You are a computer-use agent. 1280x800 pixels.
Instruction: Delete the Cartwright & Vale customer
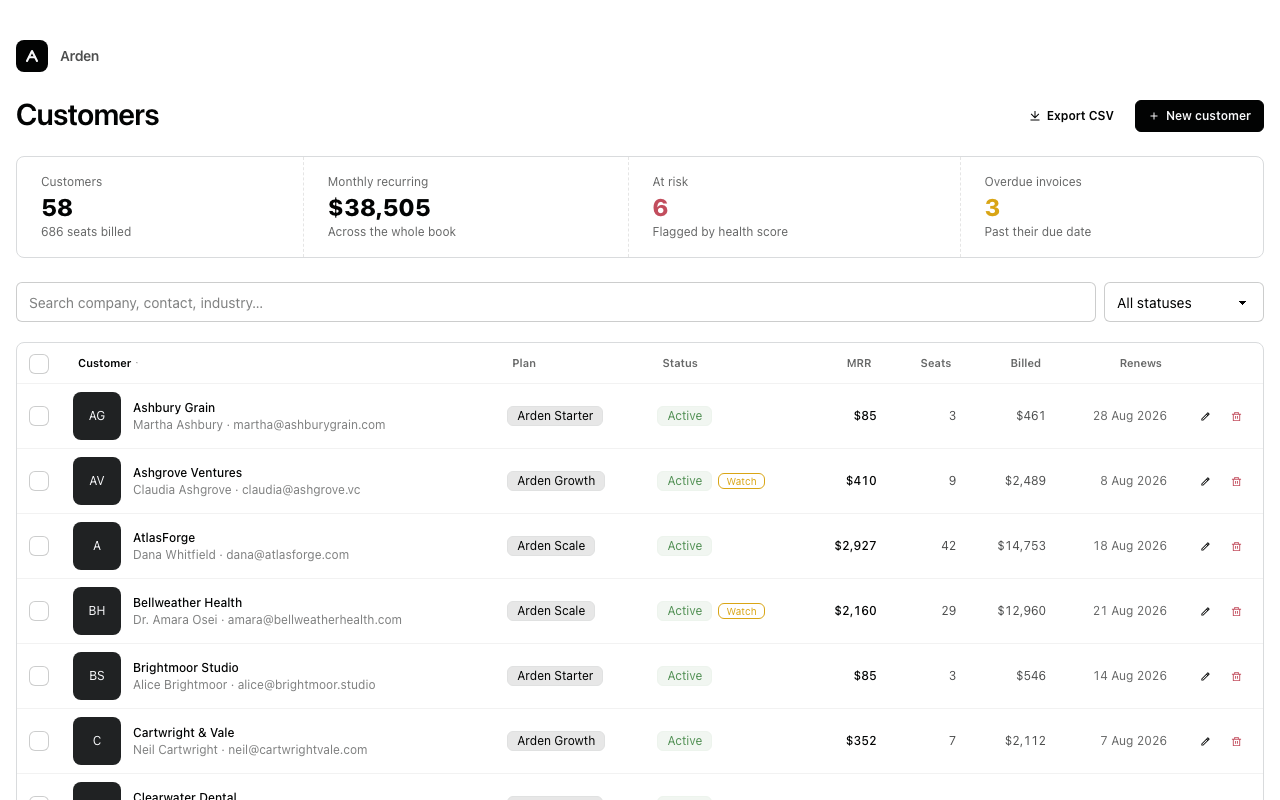(x=1236, y=741)
